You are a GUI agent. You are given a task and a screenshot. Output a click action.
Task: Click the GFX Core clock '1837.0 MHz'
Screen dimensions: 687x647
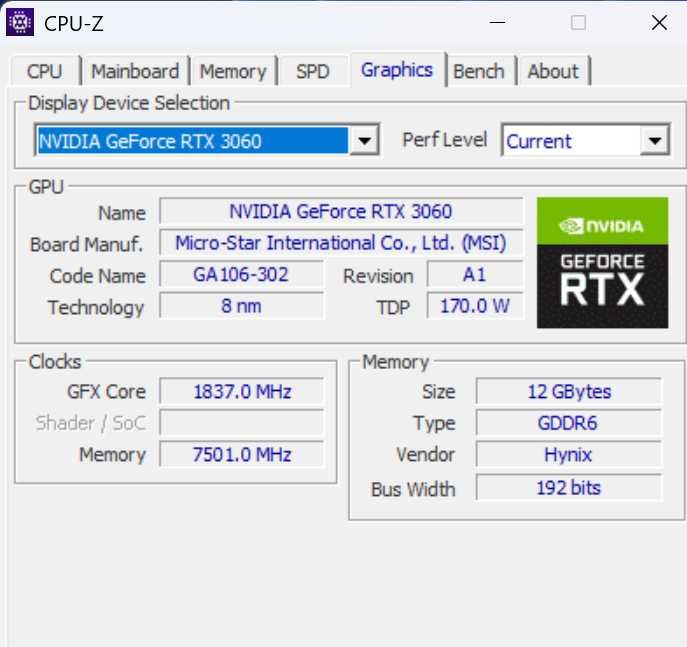pyautogui.click(x=242, y=391)
